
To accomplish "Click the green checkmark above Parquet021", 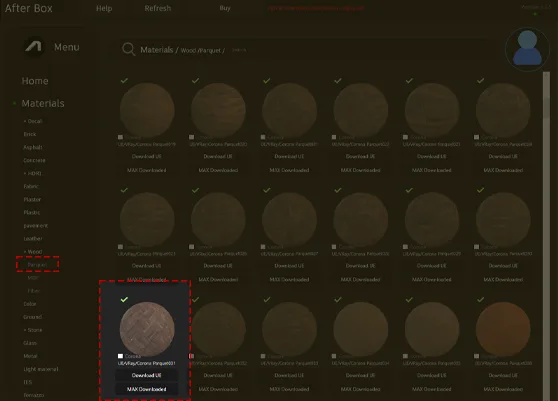I will tap(267, 81).
